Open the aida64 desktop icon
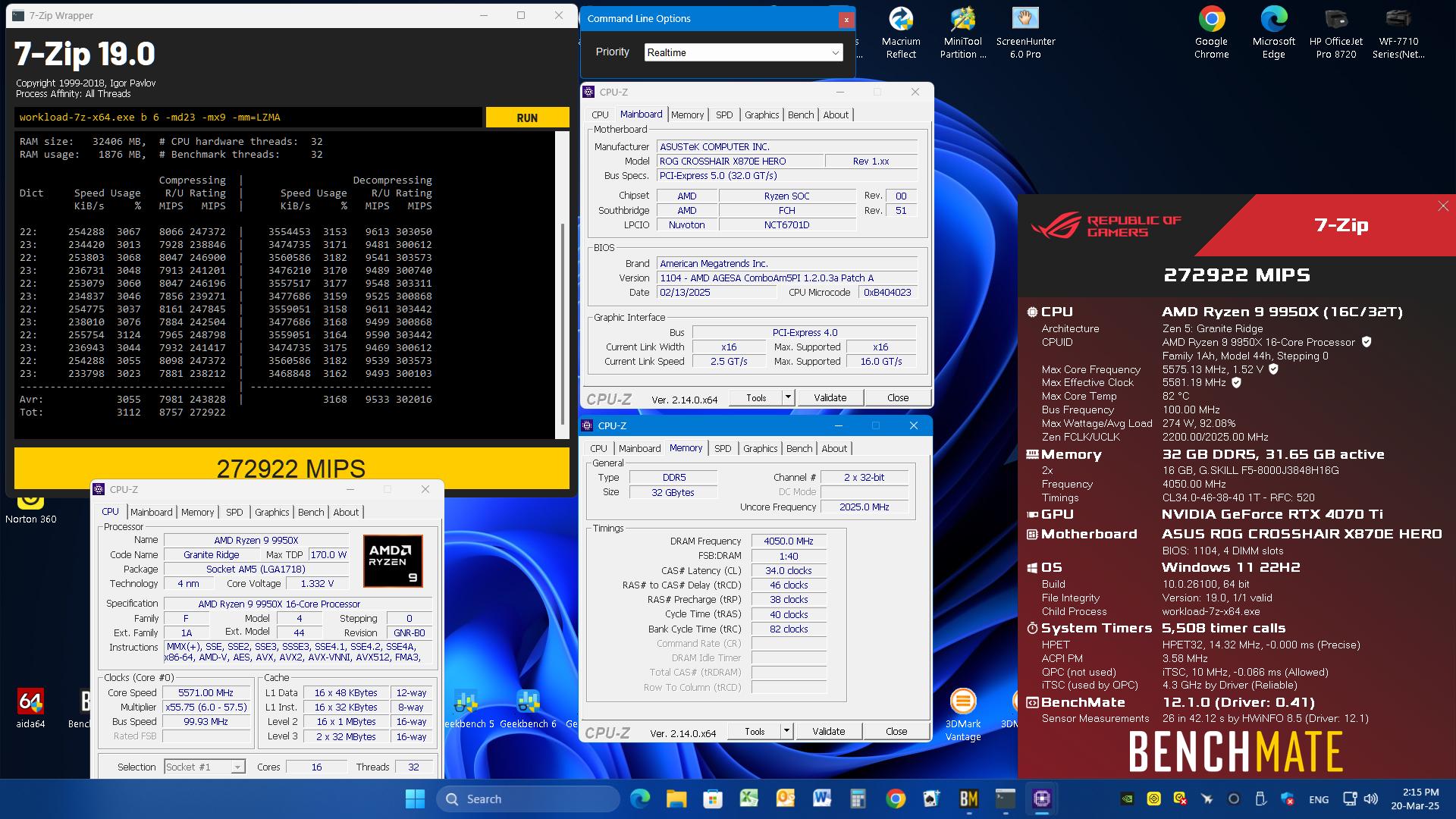 (x=30, y=709)
